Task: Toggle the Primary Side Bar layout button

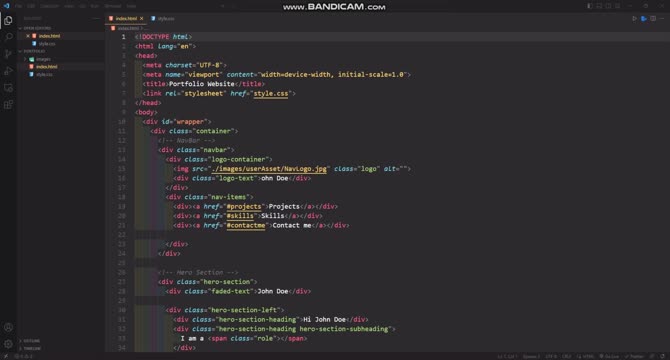Action: 590,6
